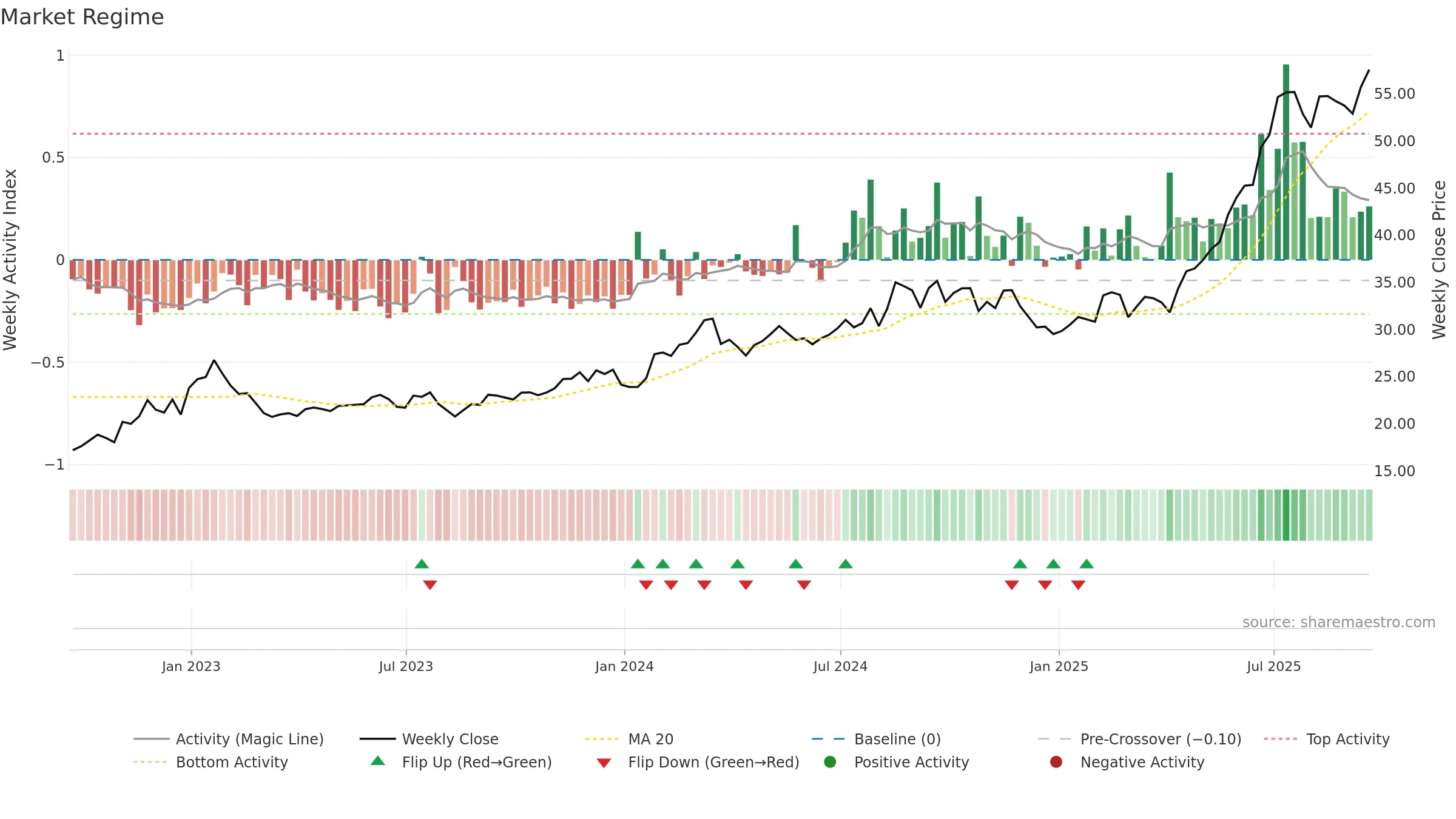Image resolution: width=1456 pixels, height=819 pixels.
Task: Click the Jul 2023 x-axis label
Action: tap(406, 666)
